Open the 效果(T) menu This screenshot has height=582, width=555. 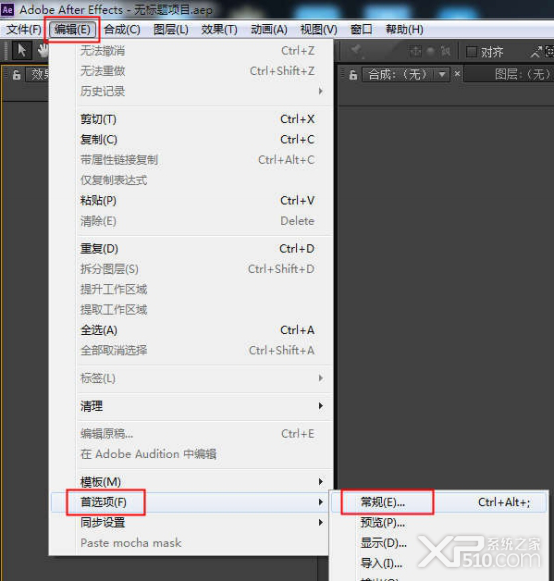(219, 29)
